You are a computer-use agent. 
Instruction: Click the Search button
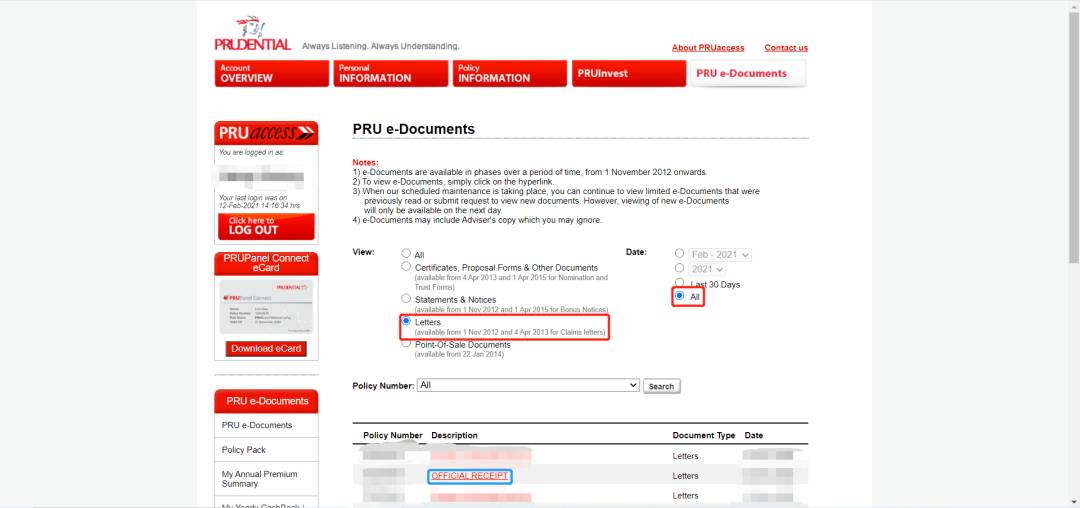[661, 386]
